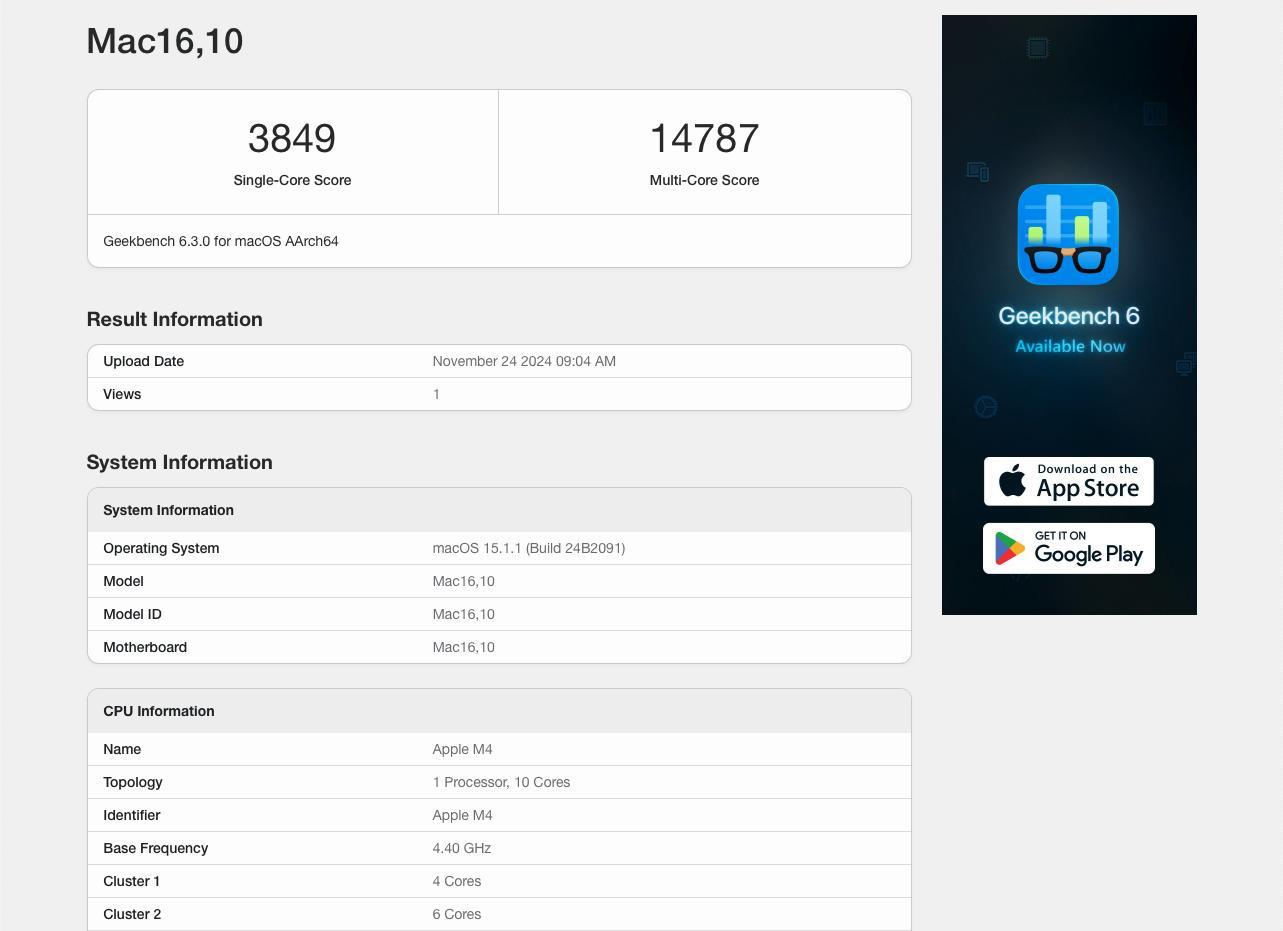
Task: Click the Identifier row label
Action: coord(132,815)
